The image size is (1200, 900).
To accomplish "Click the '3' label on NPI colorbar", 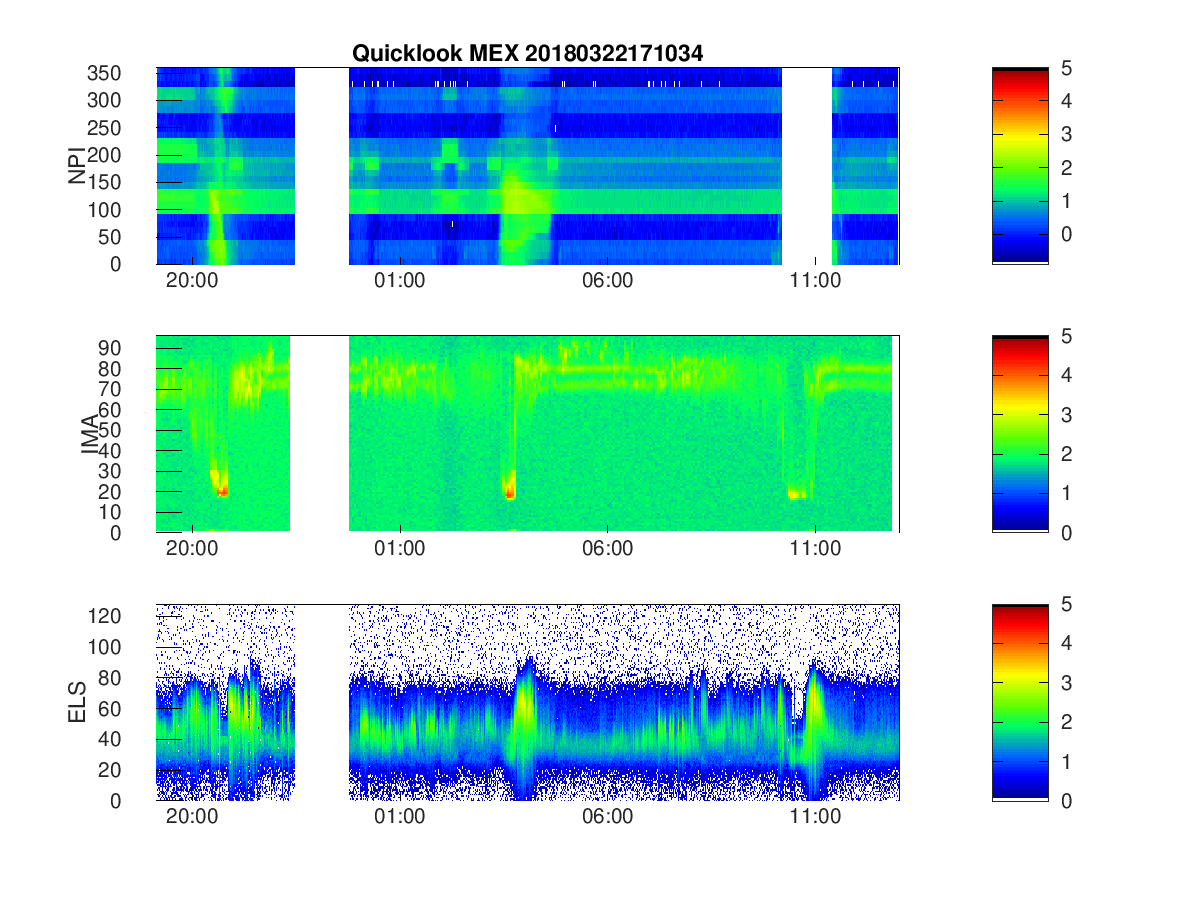I will tap(1066, 134).
